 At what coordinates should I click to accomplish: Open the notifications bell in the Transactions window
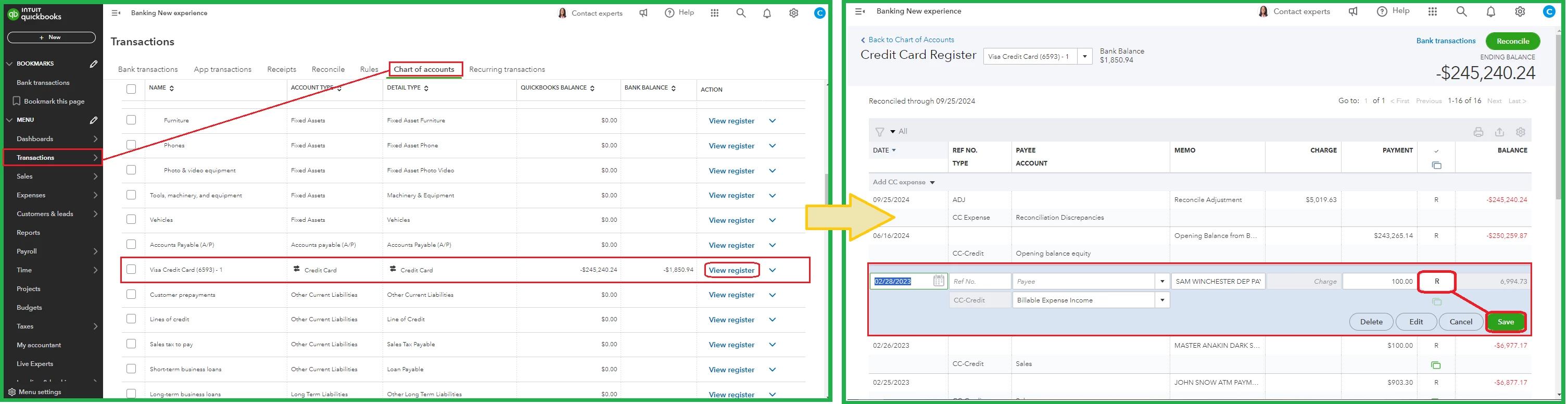pos(767,13)
